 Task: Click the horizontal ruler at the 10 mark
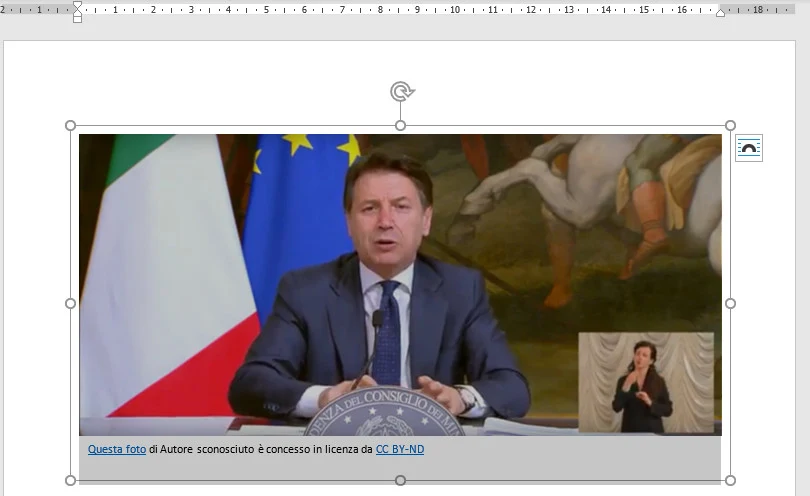(455, 9)
